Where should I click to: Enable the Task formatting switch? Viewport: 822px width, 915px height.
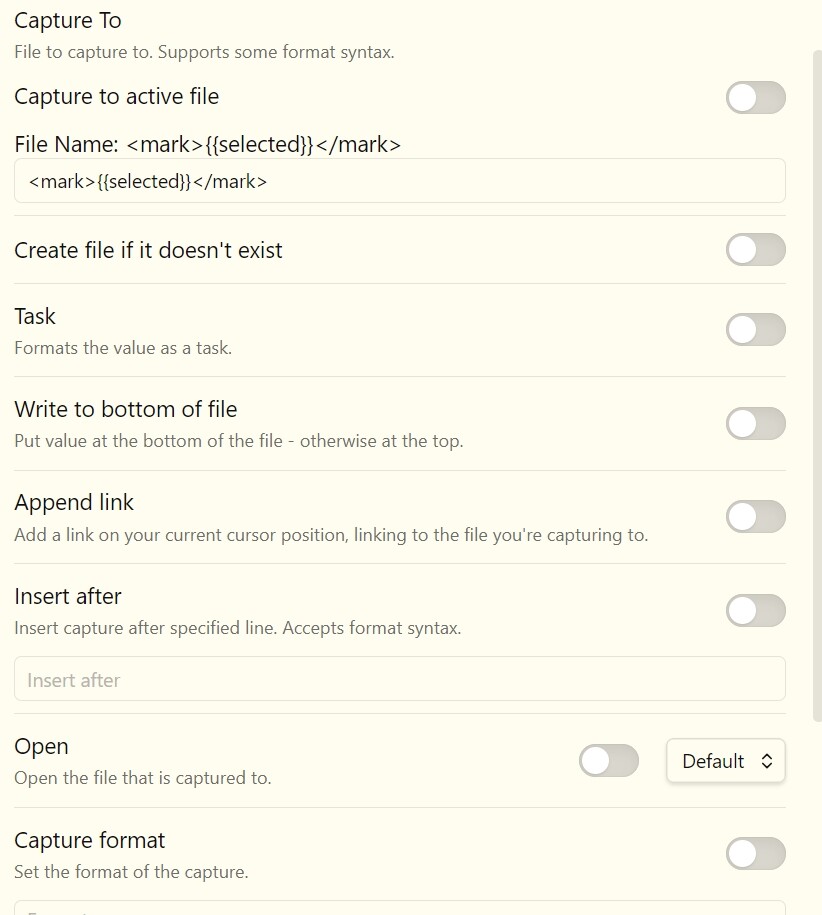pos(755,330)
